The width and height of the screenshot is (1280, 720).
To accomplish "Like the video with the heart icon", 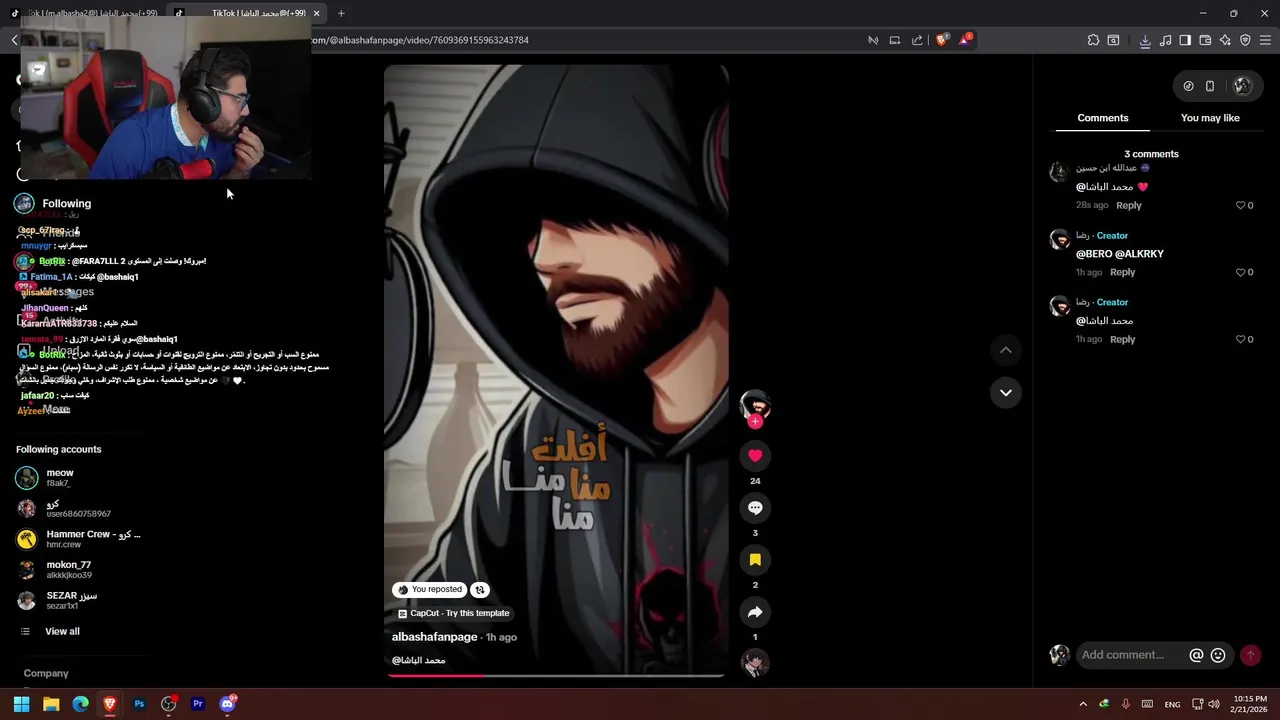I will 755,456.
